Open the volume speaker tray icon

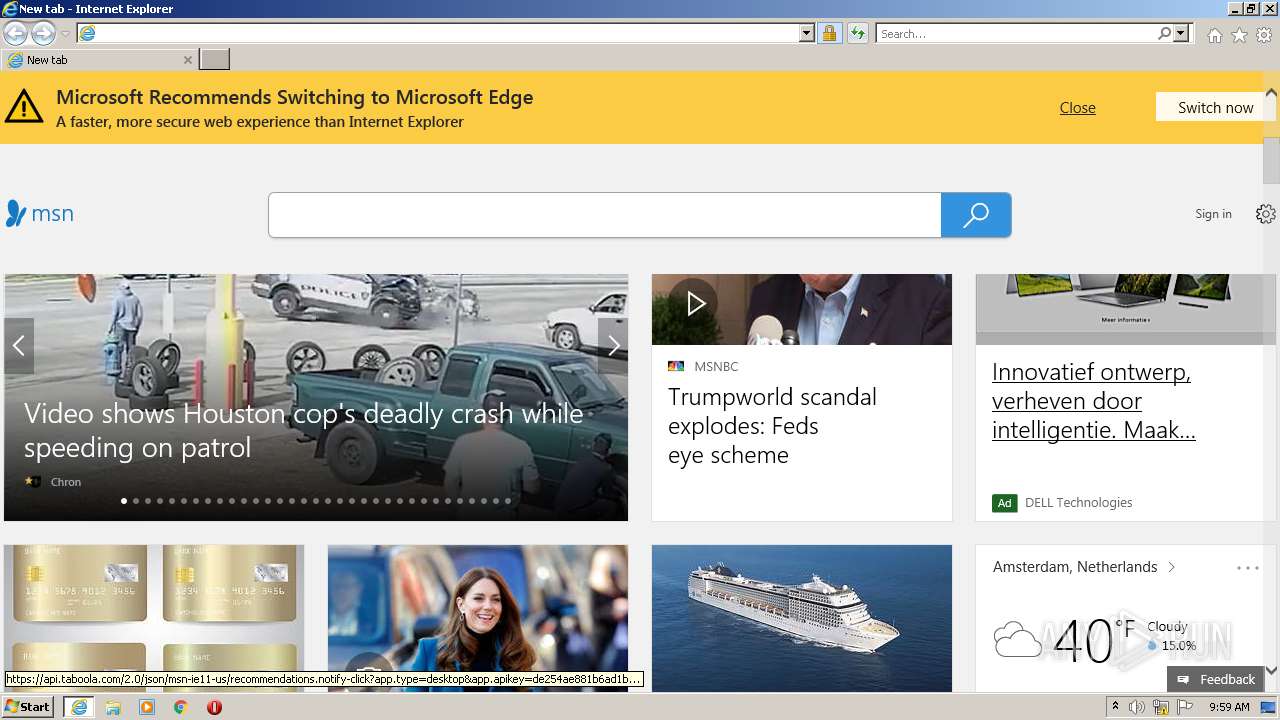tap(1137, 707)
